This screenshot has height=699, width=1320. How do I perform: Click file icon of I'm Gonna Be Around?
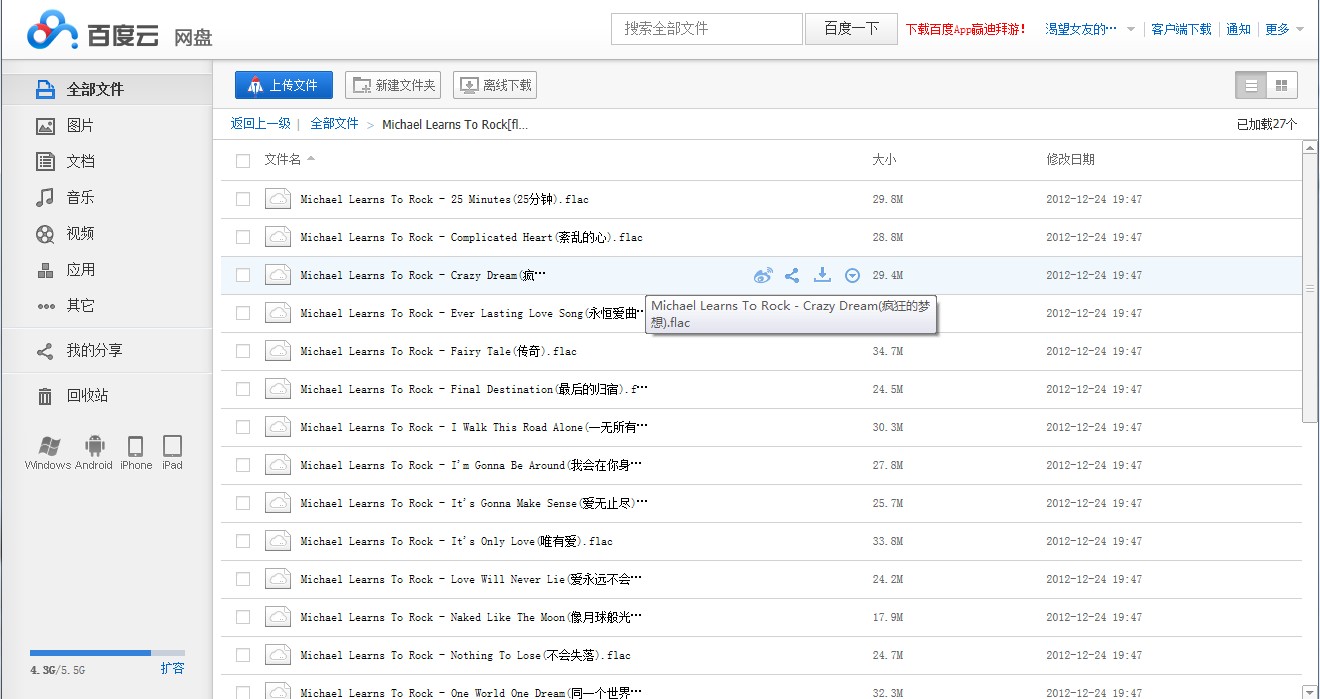[x=277, y=465]
